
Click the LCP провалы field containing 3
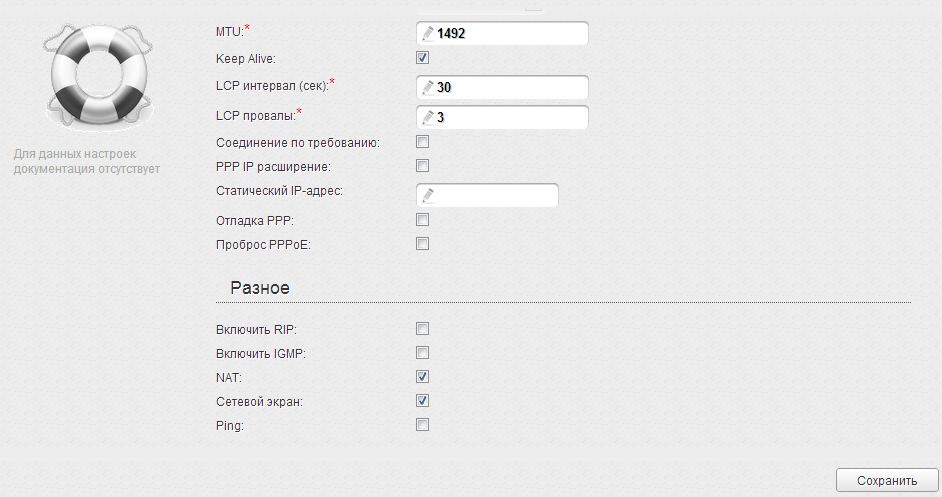tap(502, 117)
